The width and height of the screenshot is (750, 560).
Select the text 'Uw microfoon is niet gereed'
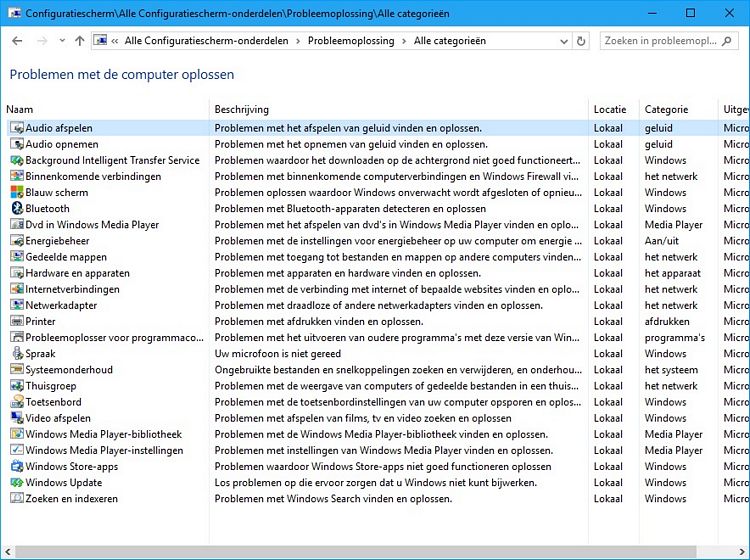coord(278,354)
